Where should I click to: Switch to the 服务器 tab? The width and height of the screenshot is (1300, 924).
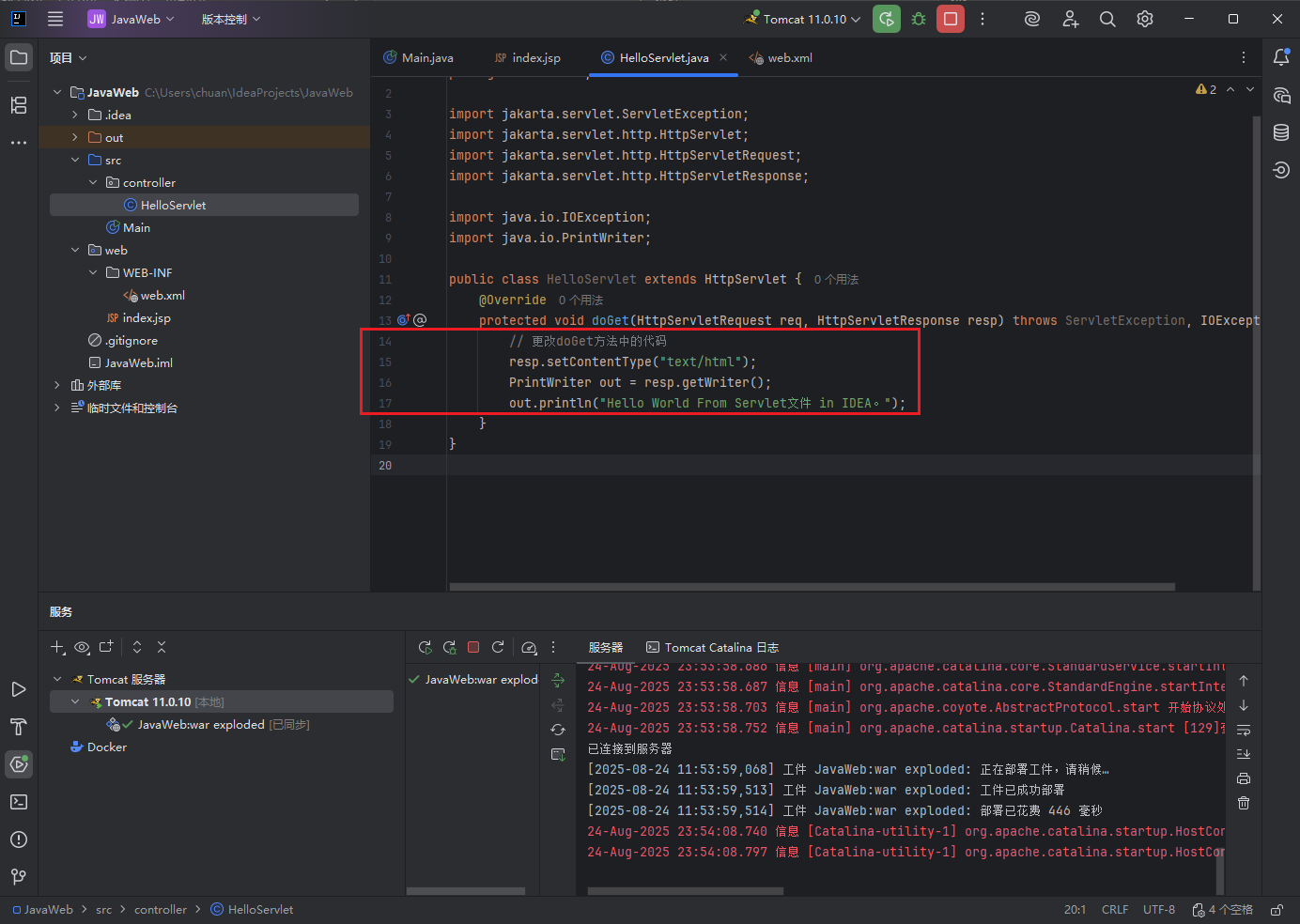(x=606, y=648)
